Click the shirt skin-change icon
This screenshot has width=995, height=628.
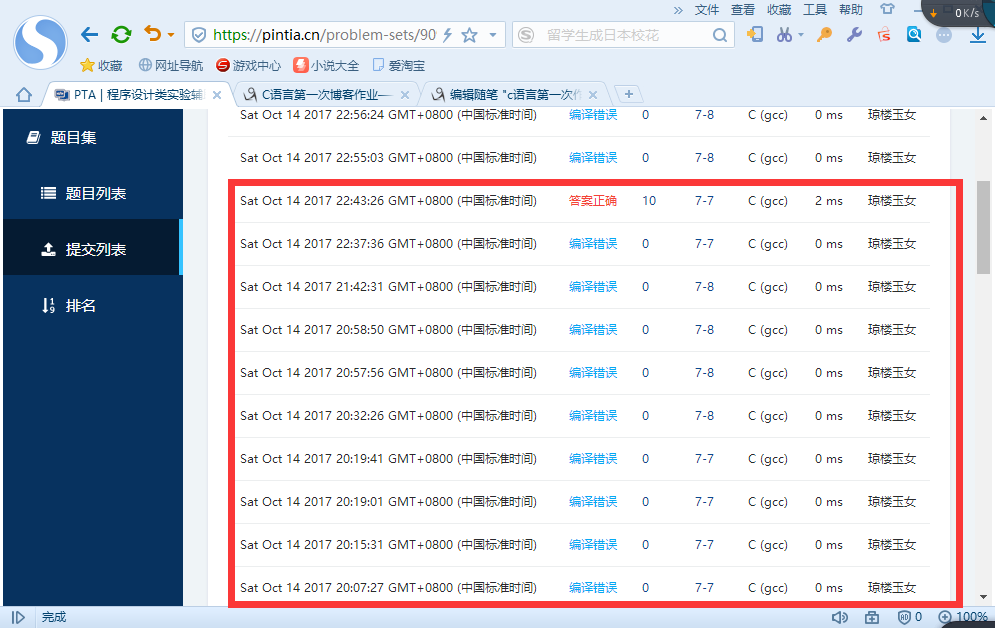coord(887,9)
